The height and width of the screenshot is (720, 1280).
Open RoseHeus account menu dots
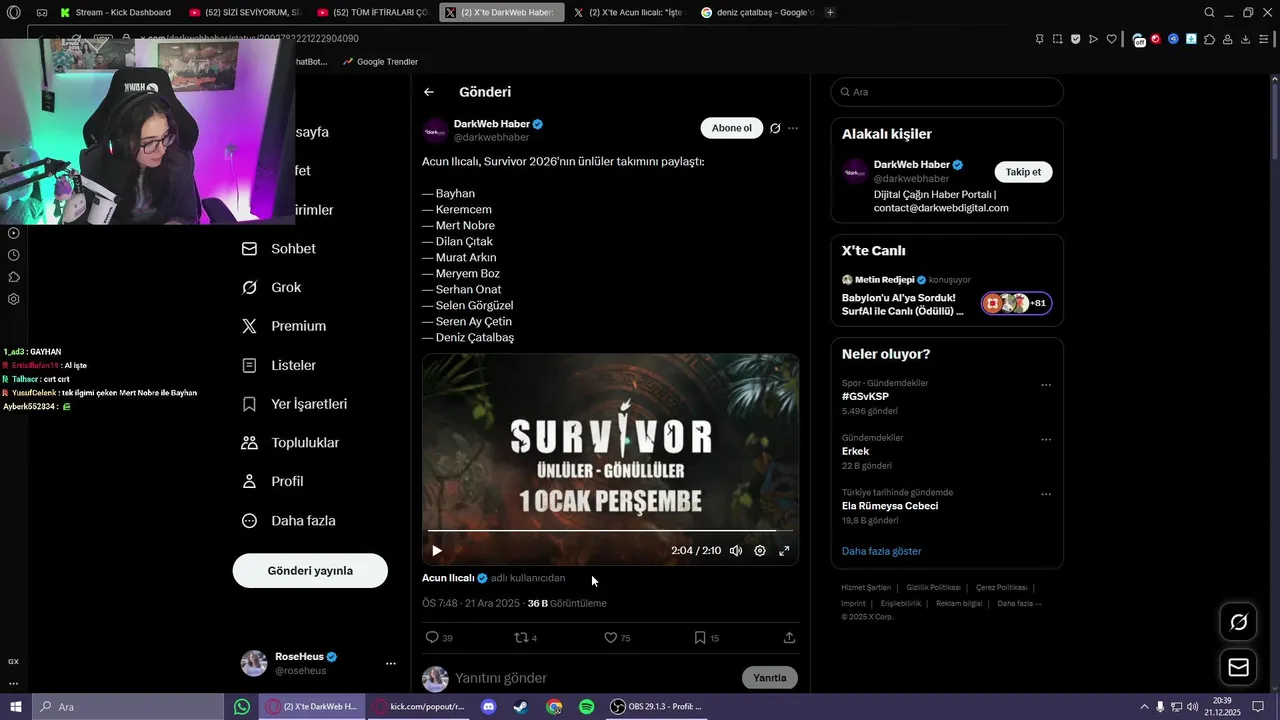pos(391,663)
